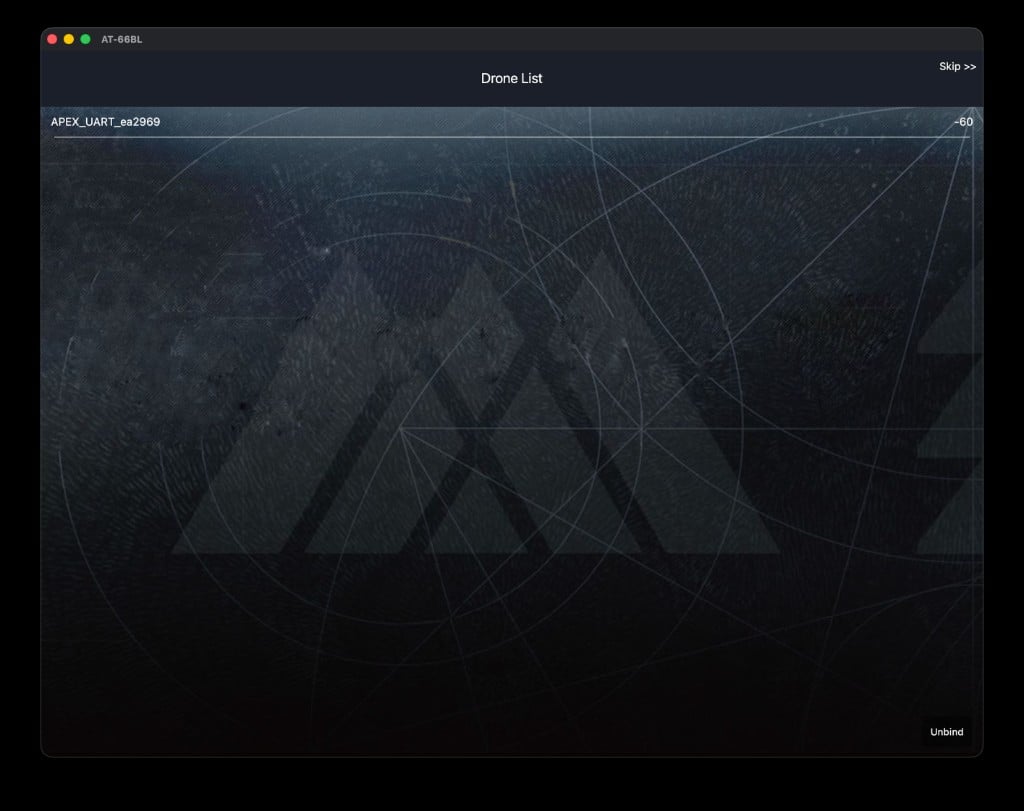Maximize the AT-66BL window
The height and width of the screenshot is (811, 1024).
tap(85, 39)
